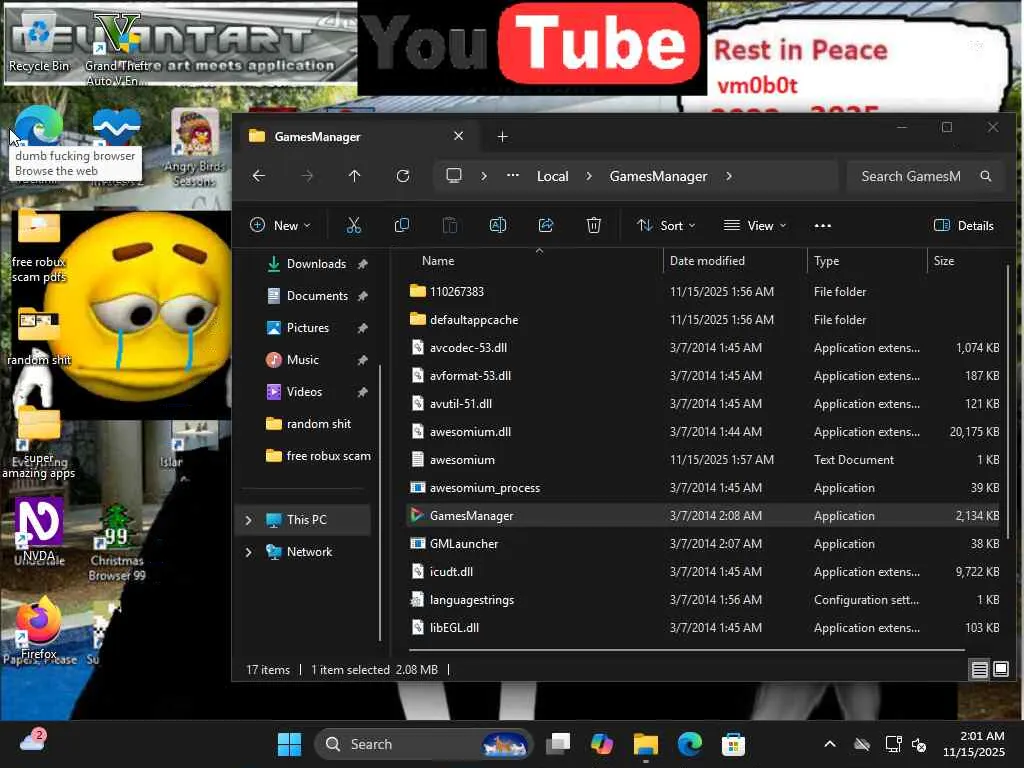The height and width of the screenshot is (768, 1024).
Task: Click the Windows Start button
Action: pyautogui.click(x=289, y=744)
